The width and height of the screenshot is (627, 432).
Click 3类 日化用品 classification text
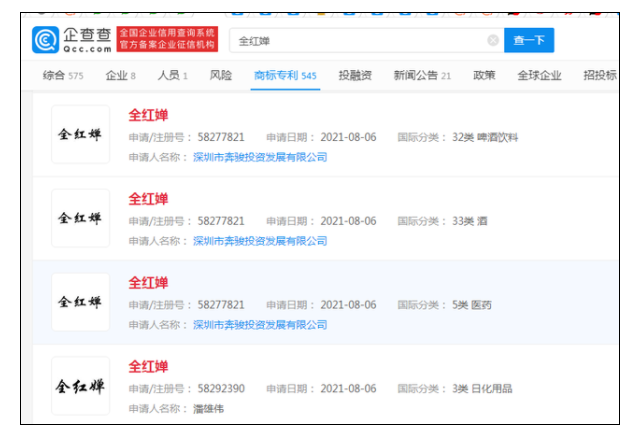pyautogui.click(x=482, y=388)
